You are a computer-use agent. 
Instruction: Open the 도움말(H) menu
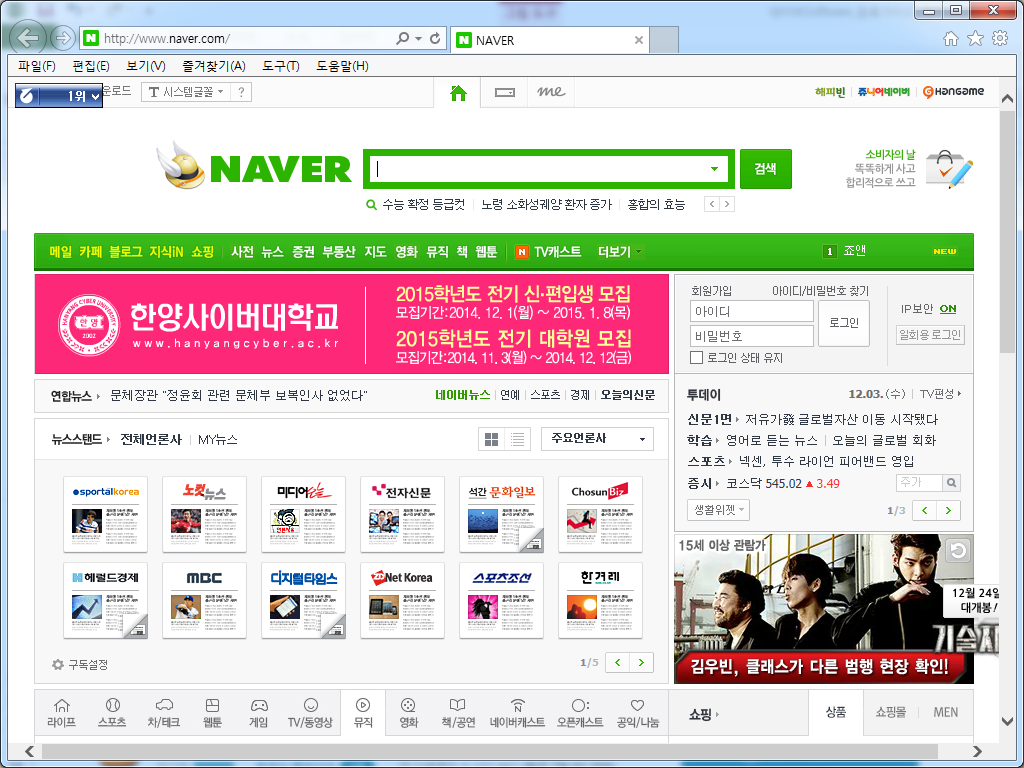coord(342,66)
